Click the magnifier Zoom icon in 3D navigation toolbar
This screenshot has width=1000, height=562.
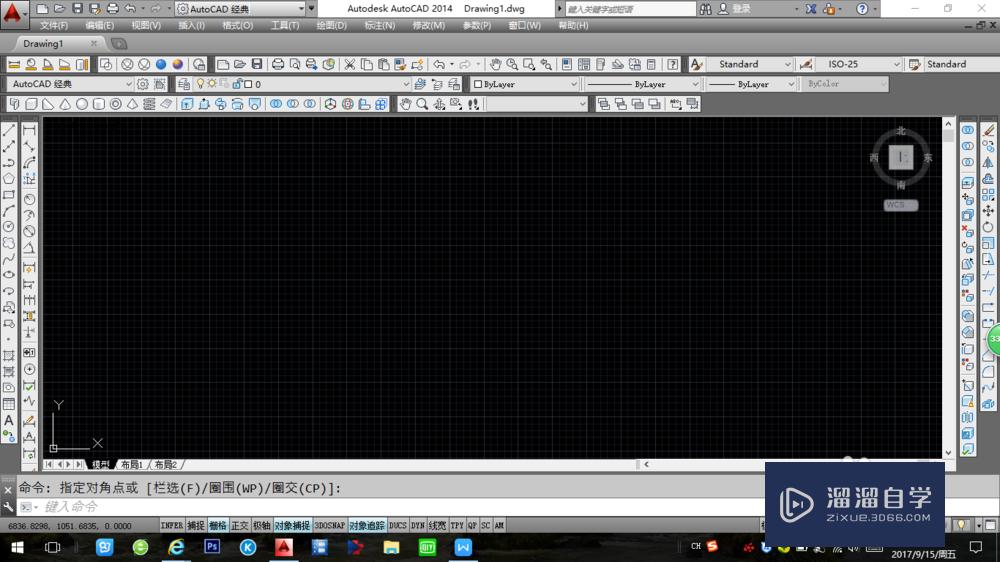tap(422, 104)
